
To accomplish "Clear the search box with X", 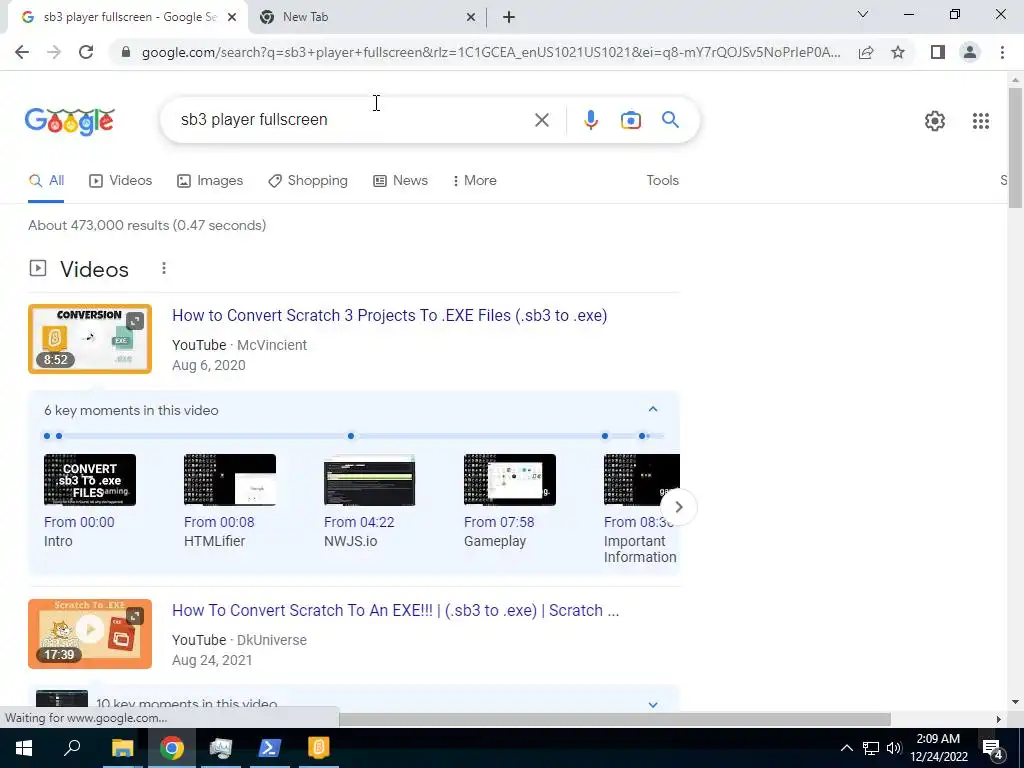I will 541,120.
